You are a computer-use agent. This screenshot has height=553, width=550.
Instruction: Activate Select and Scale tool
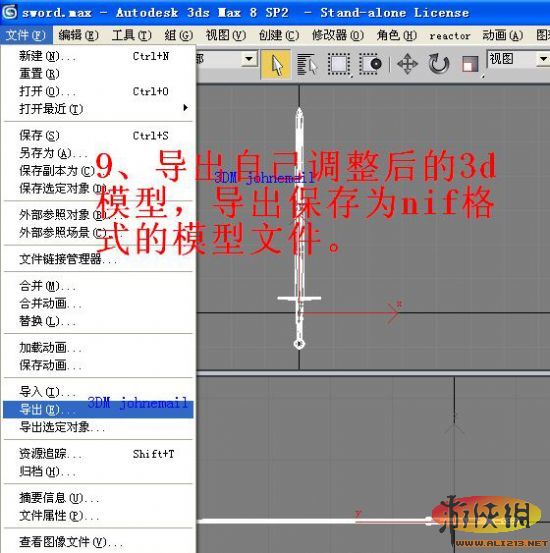471,65
